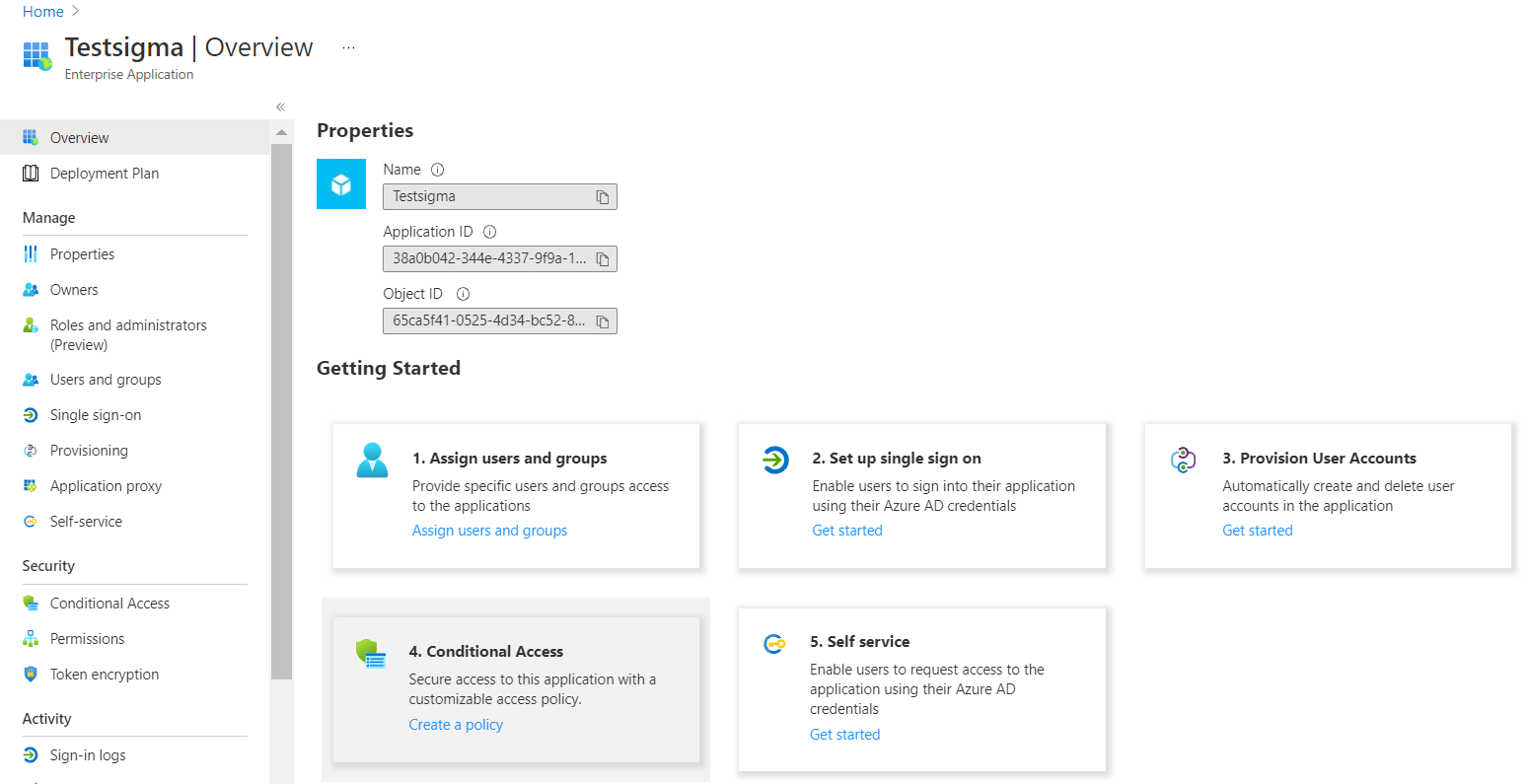Click the Sign-in logs icon
The image size is (1528, 784).
31,755
